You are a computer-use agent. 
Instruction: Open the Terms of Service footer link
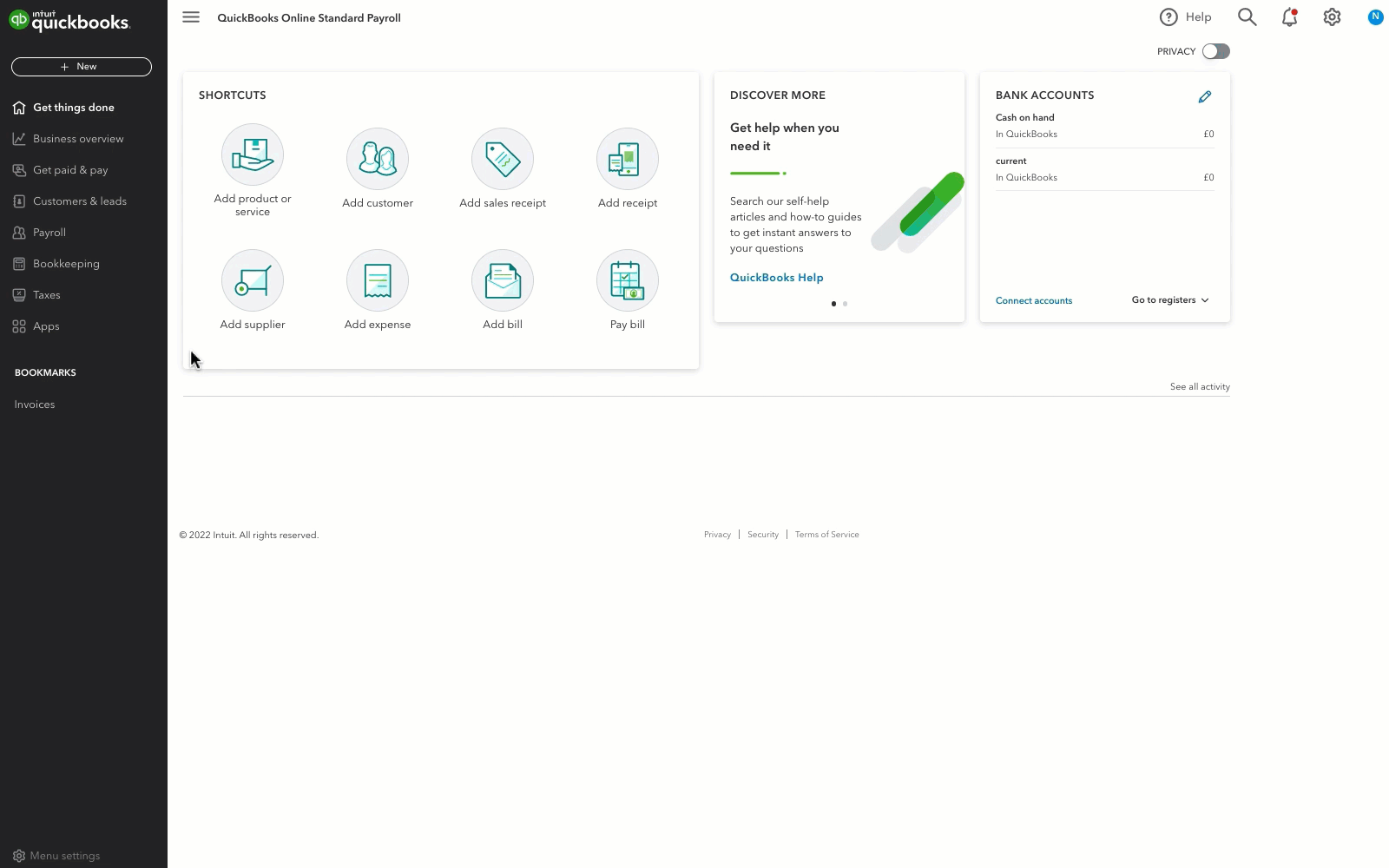click(x=827, y=535)
